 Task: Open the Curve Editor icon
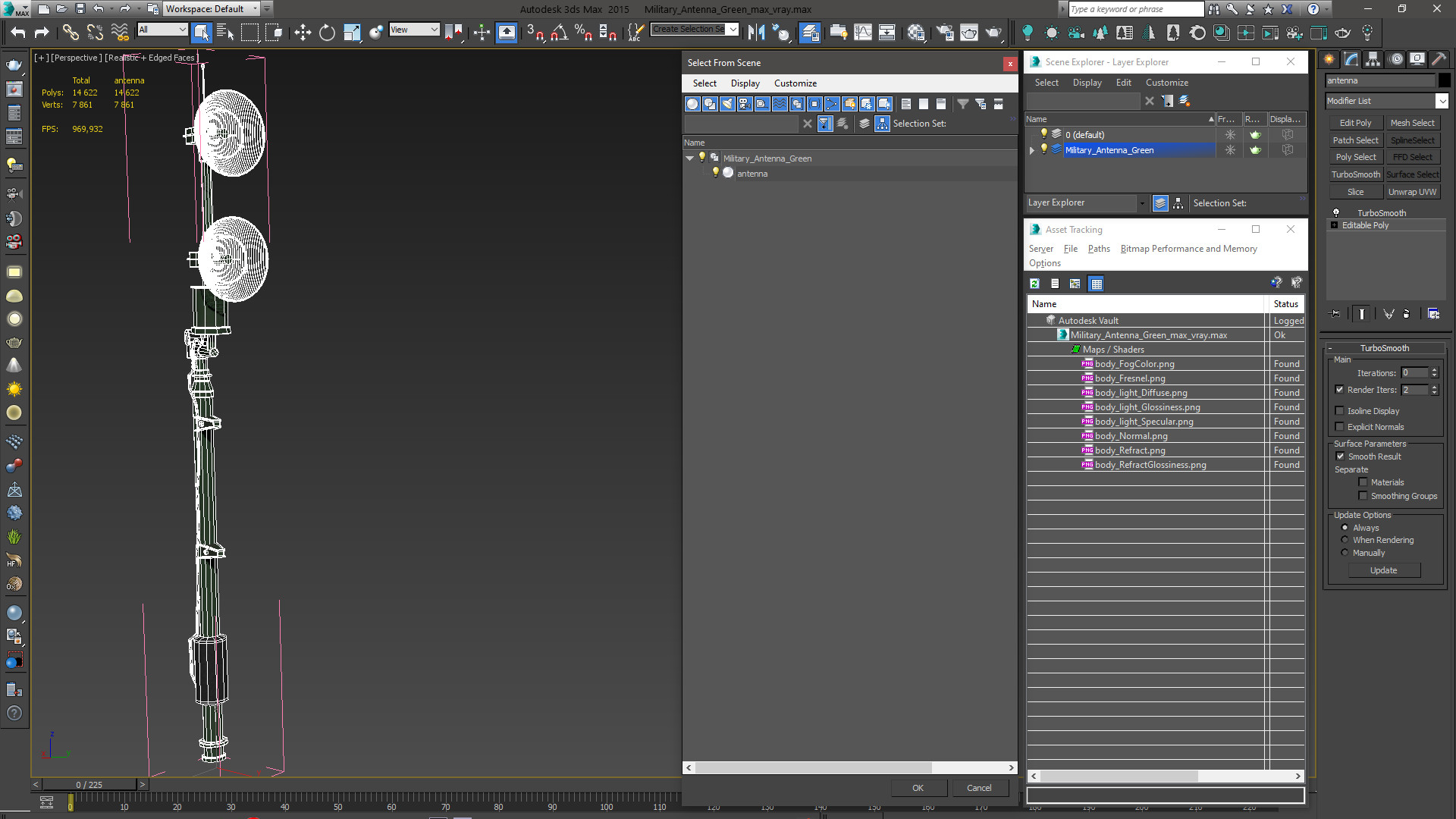[863, 33]
